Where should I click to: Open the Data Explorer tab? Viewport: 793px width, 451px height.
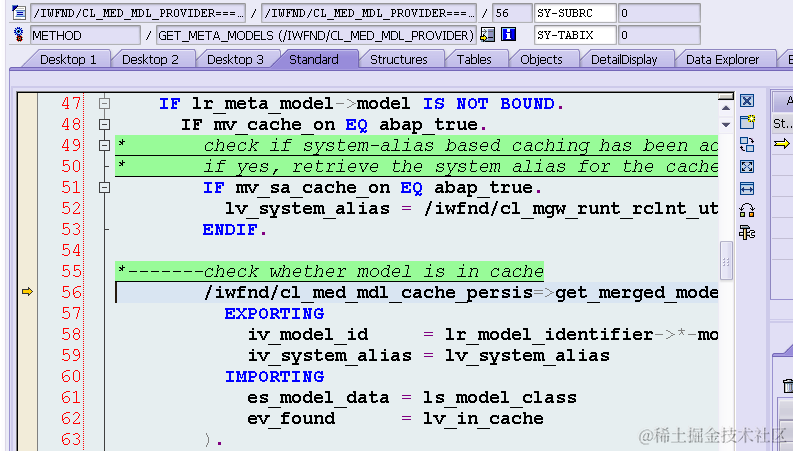pyautogui.click(x=722, y=59)
